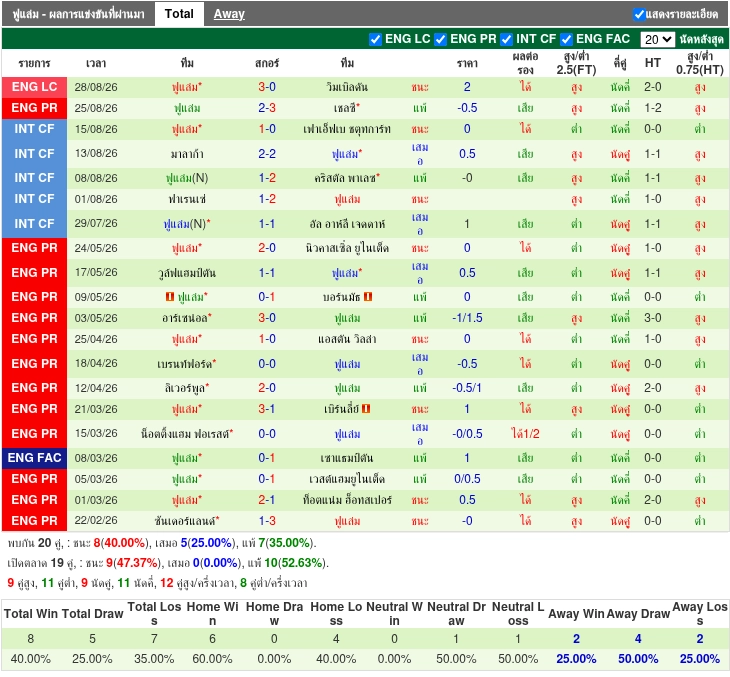The width and height of the screenshot is (730, 677).
Task: Select the date 28/08/26
Action: 96,87
